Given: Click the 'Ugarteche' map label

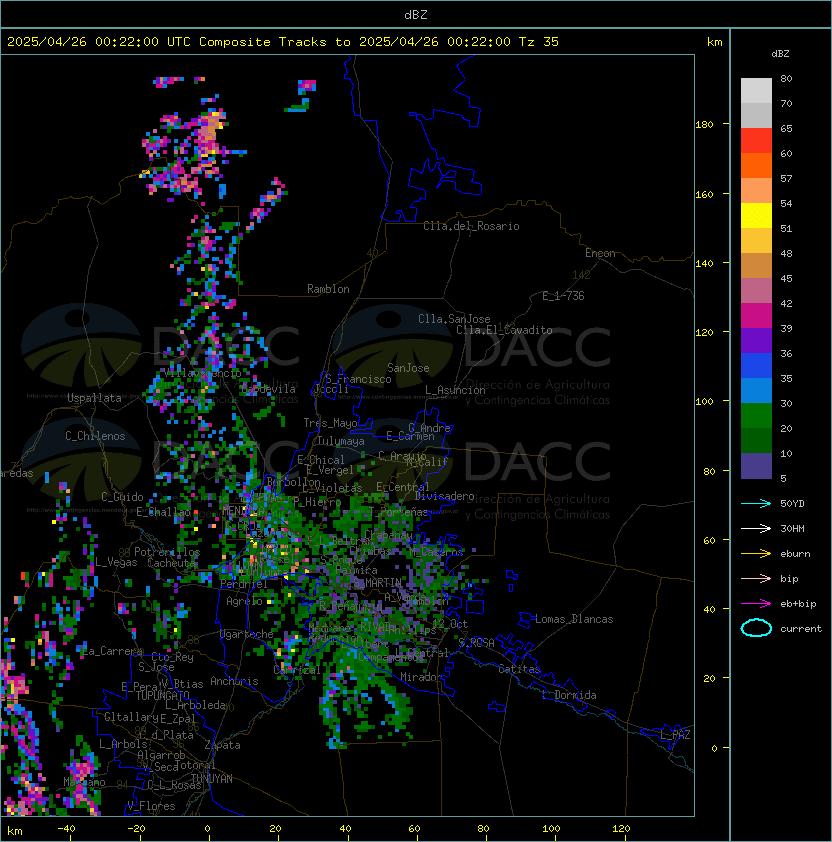Looking at the screenshot, I should coord(247,634).
